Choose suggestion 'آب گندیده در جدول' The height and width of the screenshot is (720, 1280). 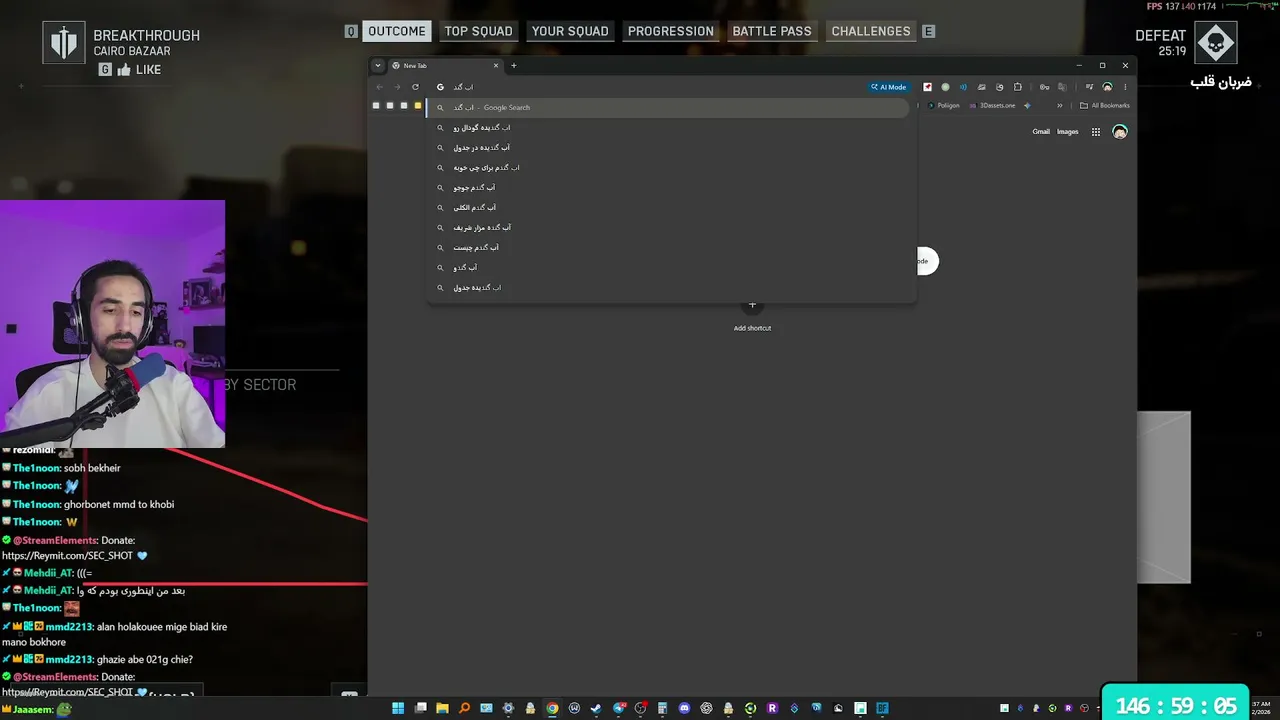tap(671, 147)
